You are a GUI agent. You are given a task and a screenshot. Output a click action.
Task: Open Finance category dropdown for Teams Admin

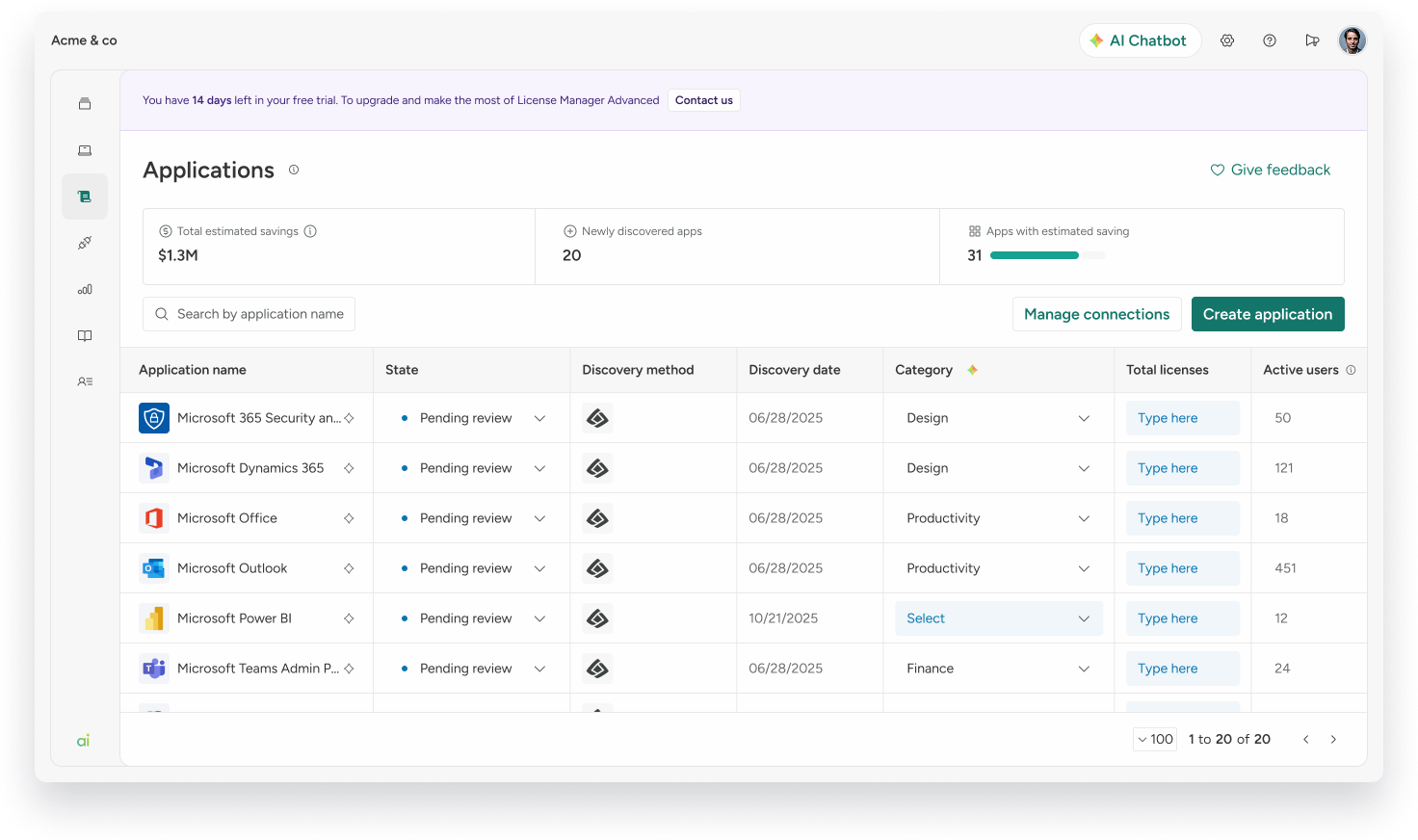(999, 669)
